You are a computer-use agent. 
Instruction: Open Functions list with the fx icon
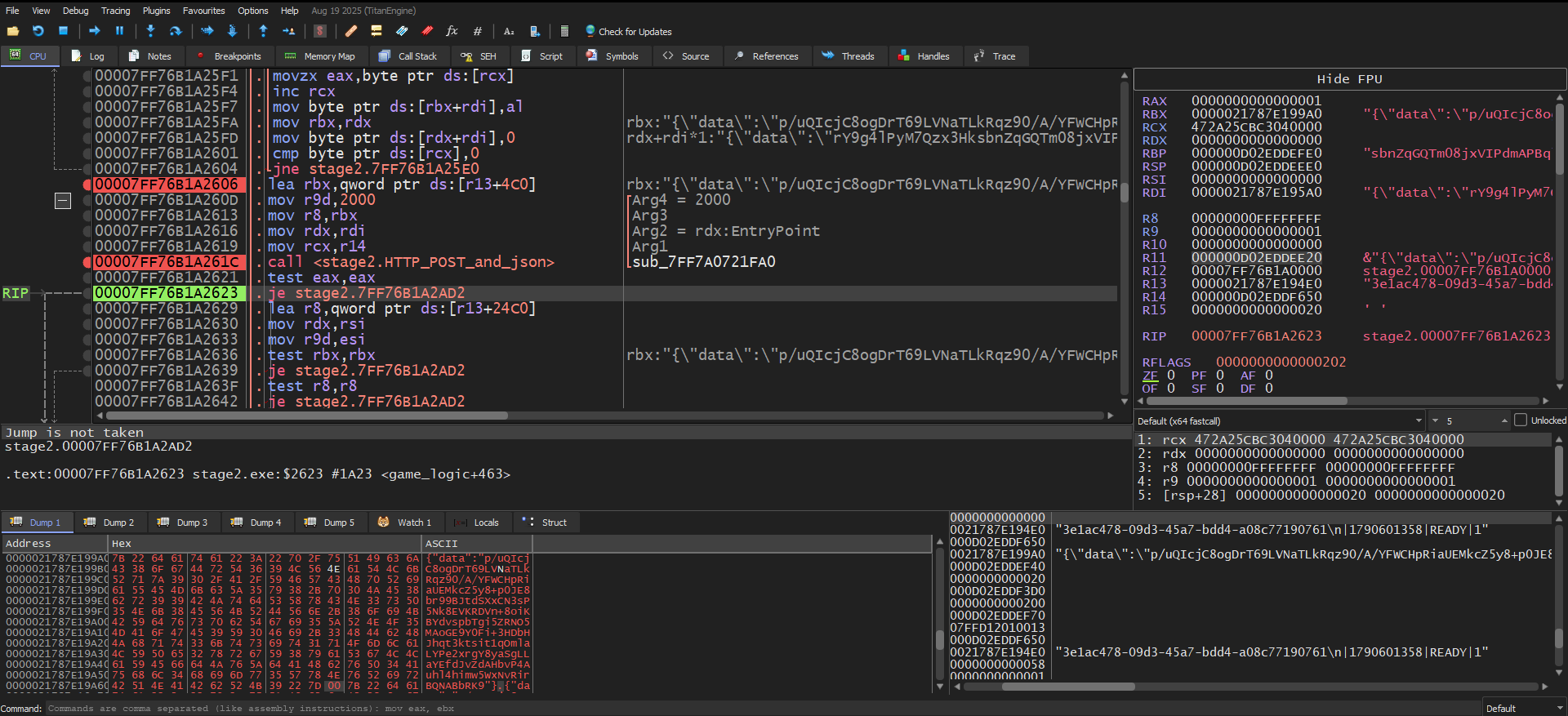tap(452, 31)
